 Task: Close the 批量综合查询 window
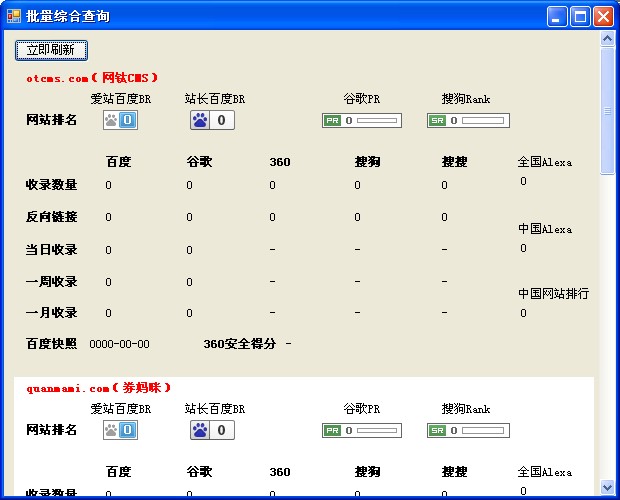tap(603, 17)
